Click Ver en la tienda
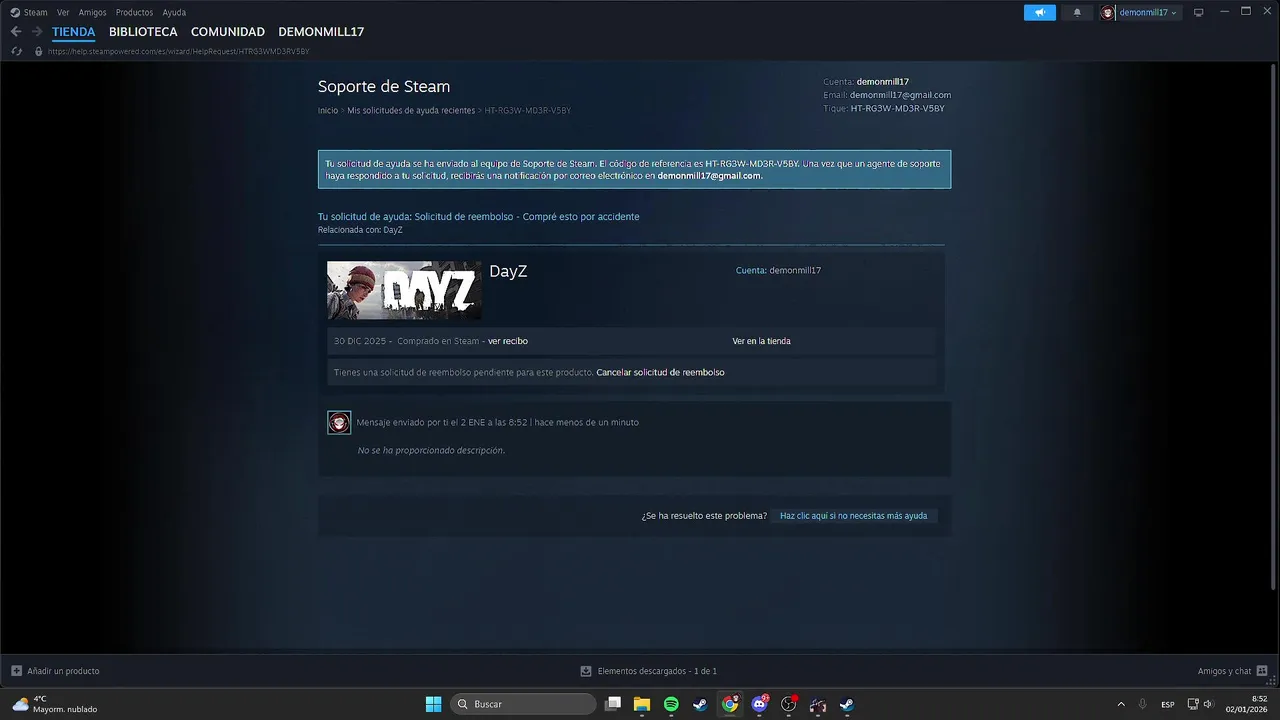Viewport: 1280px width, 720px height. click(761, 341)
